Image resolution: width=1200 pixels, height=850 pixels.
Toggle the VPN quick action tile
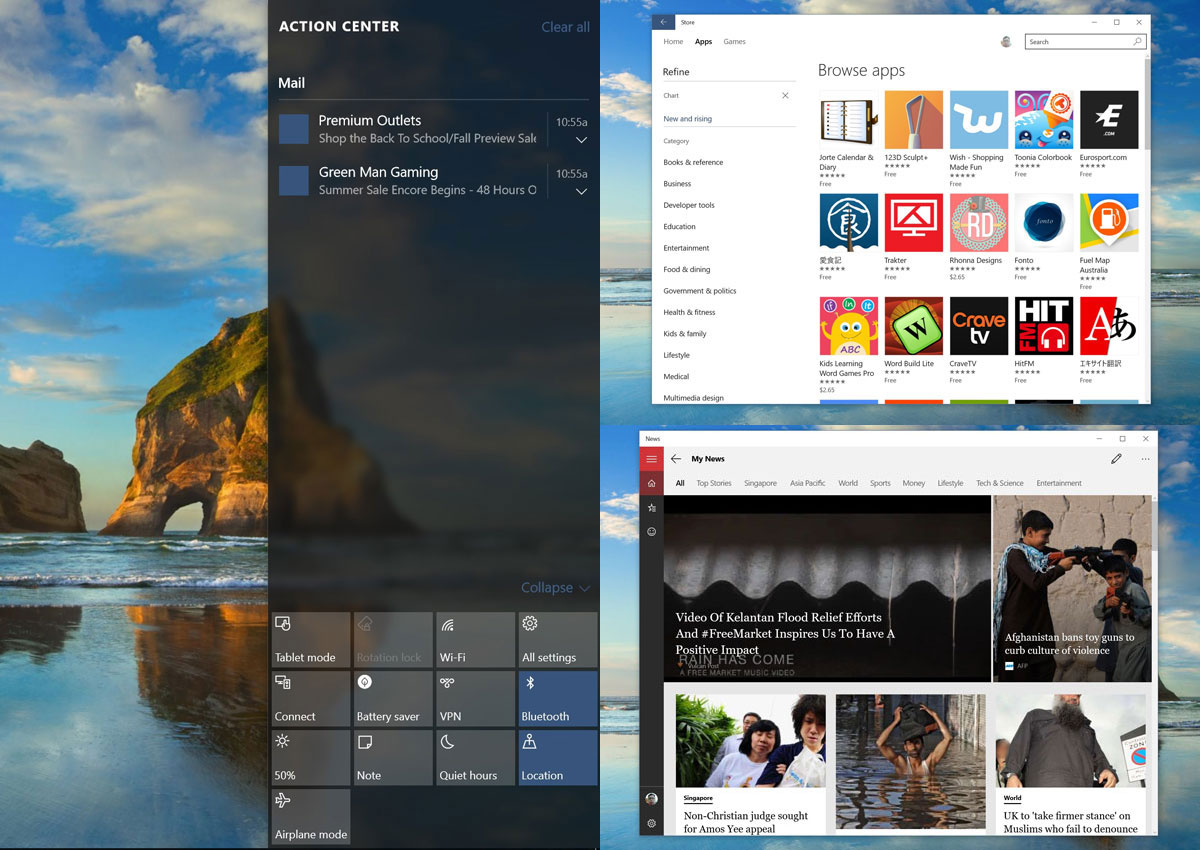[x=475, y=699]
